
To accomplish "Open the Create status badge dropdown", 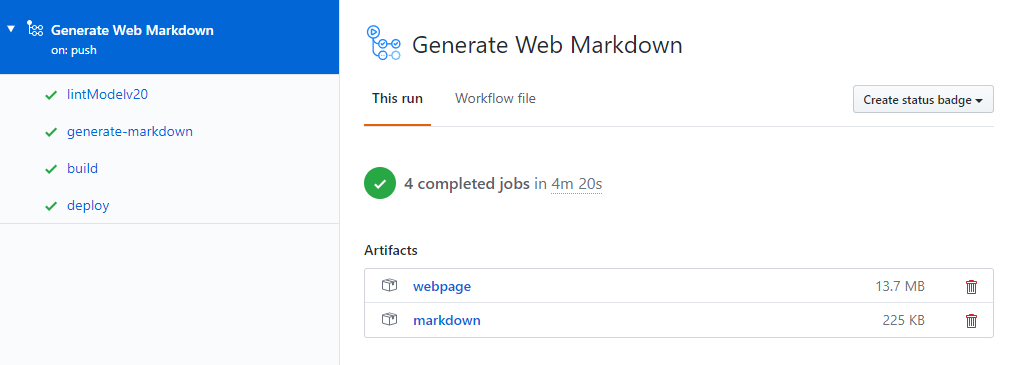I will pos(923,99).
